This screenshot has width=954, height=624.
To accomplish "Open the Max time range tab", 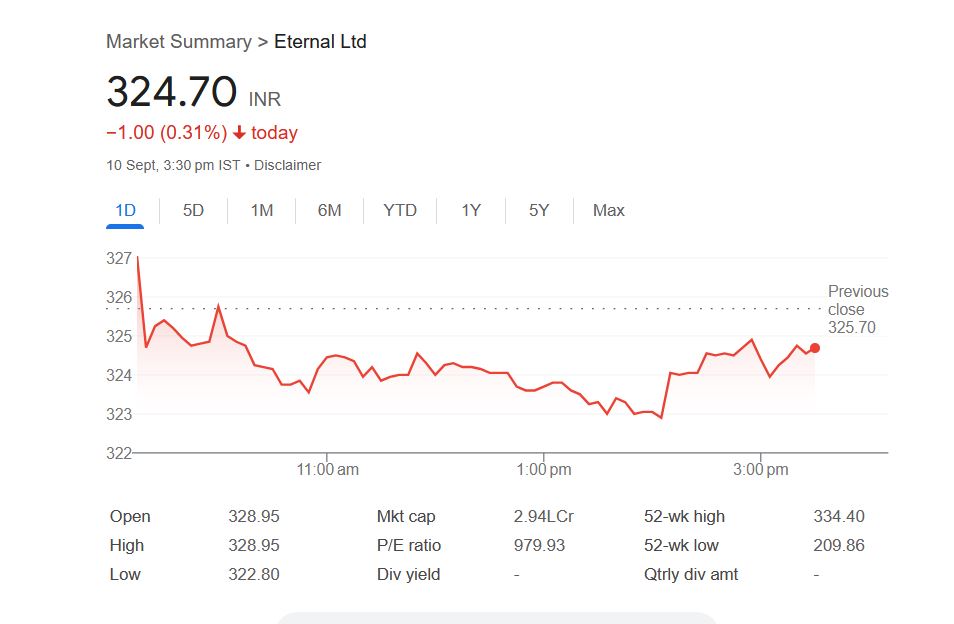I will click(x=608, y=210).
